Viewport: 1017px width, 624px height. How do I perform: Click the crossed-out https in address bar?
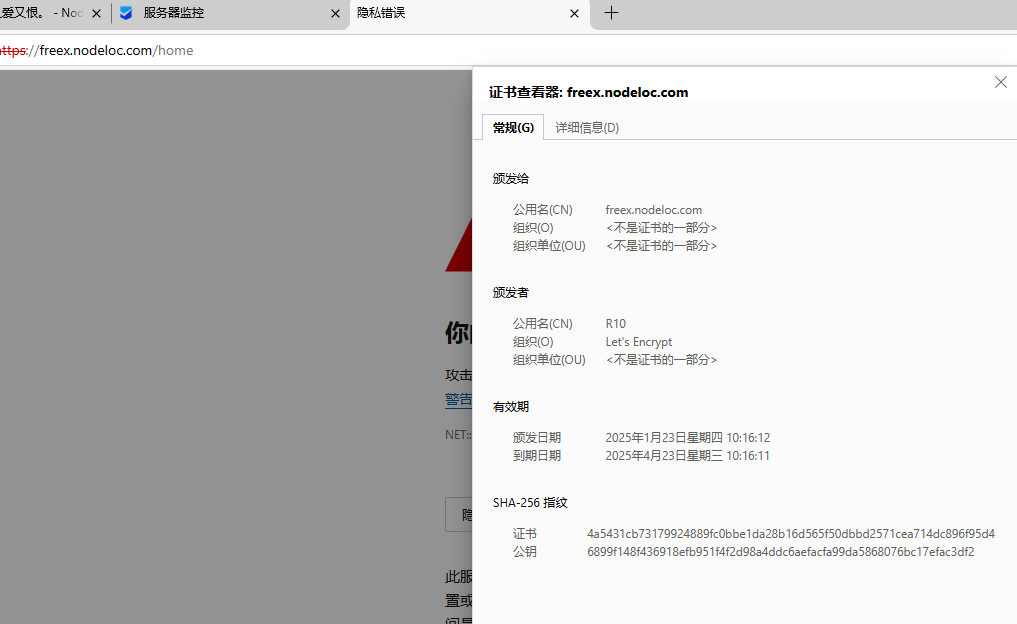tap(14, 50)
